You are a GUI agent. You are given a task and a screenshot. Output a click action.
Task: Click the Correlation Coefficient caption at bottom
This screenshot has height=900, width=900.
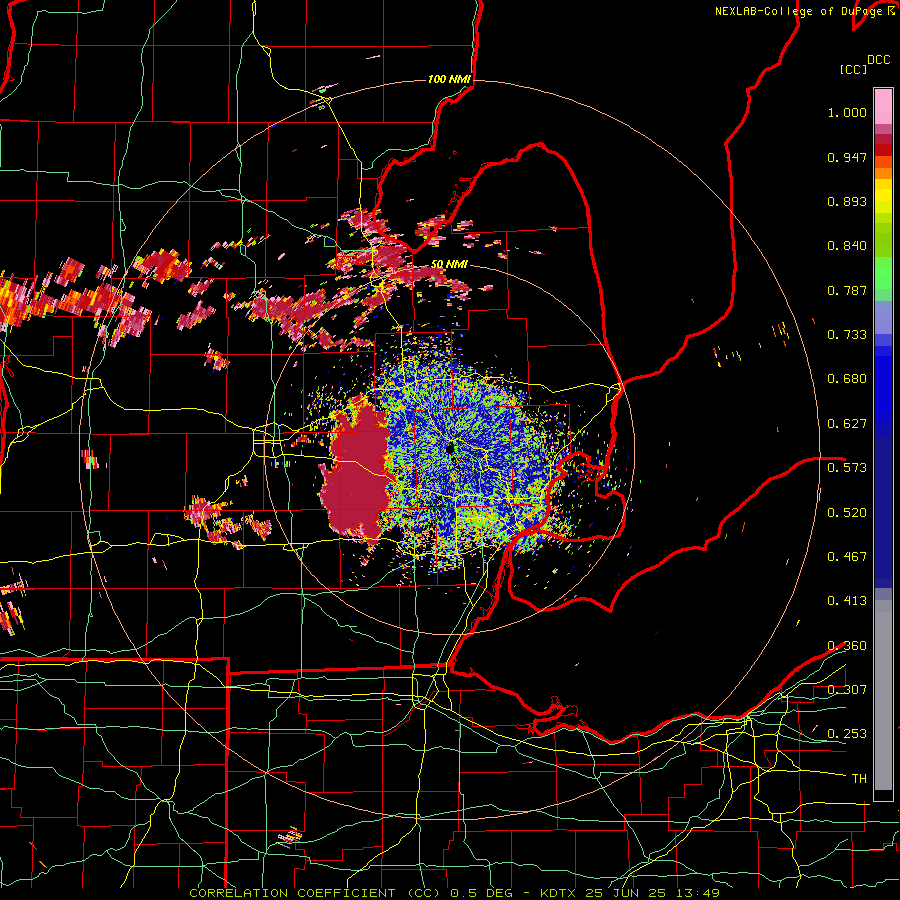click(454, 893)
